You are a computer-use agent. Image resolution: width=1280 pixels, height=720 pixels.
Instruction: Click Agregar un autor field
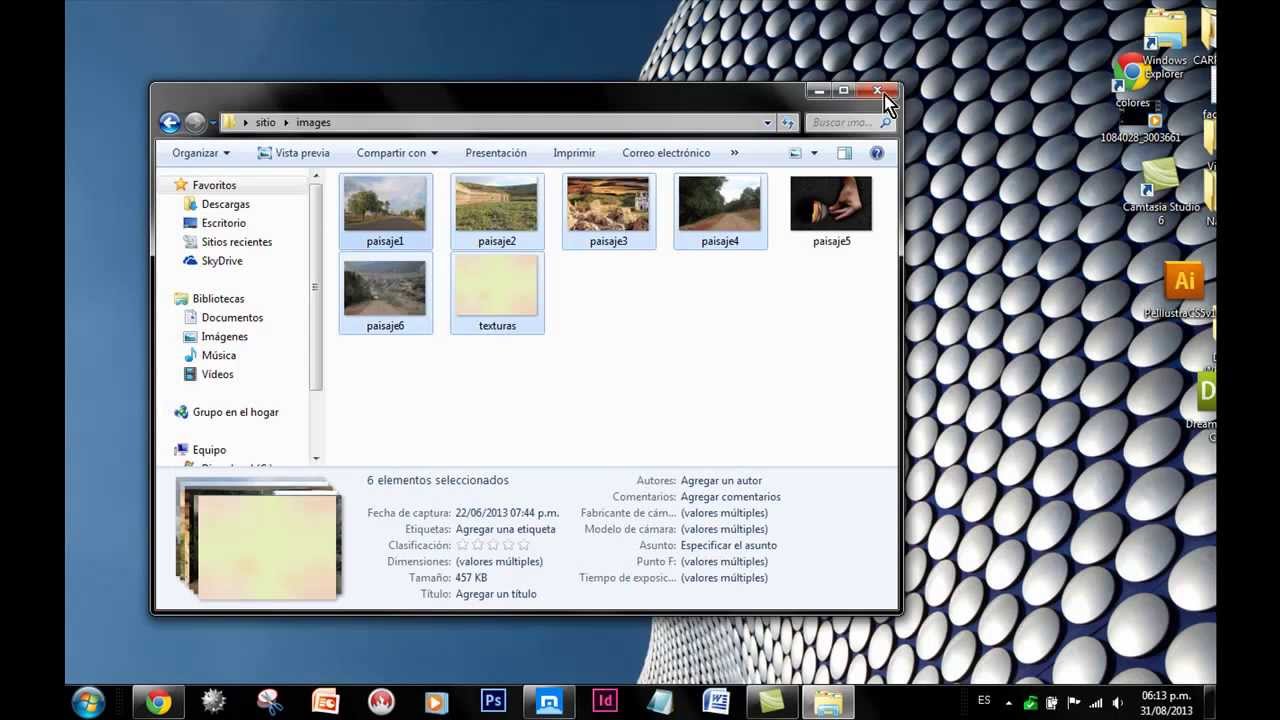721,481
